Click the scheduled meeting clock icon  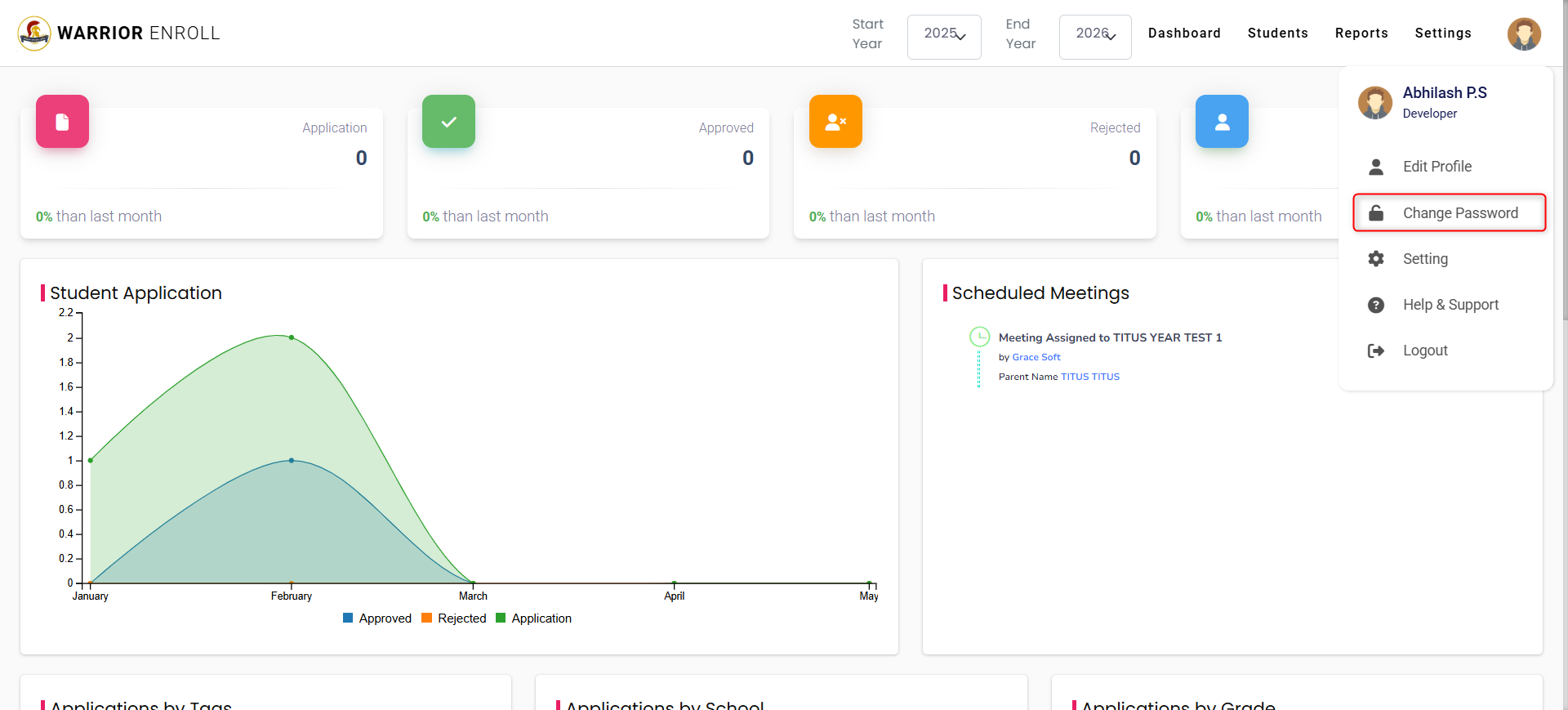[978, 337]
